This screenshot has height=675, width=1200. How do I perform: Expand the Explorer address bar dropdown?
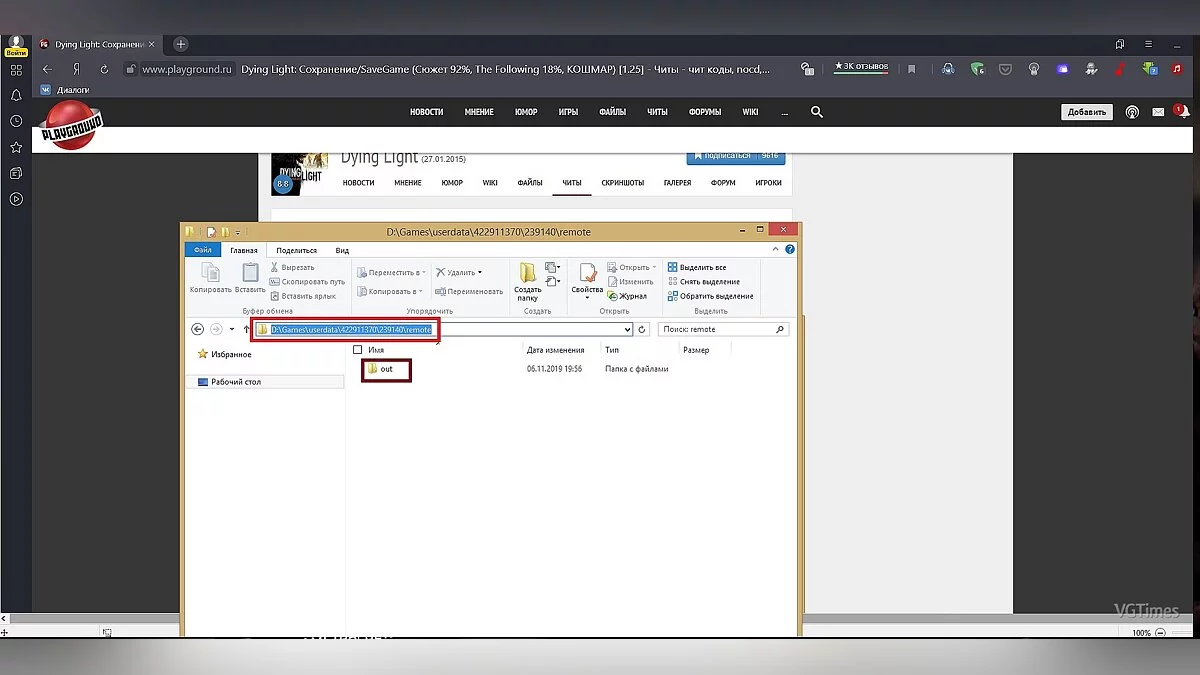(x=627, y=329)
